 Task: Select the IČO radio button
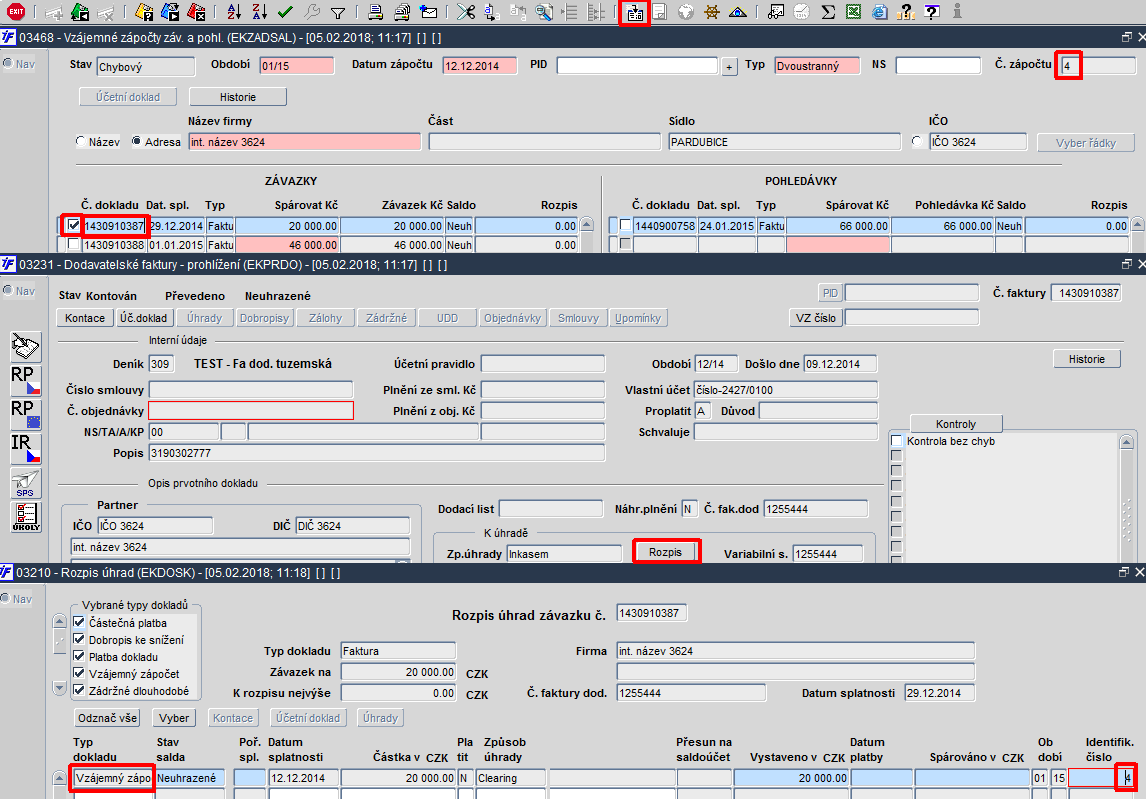point(918,142)
